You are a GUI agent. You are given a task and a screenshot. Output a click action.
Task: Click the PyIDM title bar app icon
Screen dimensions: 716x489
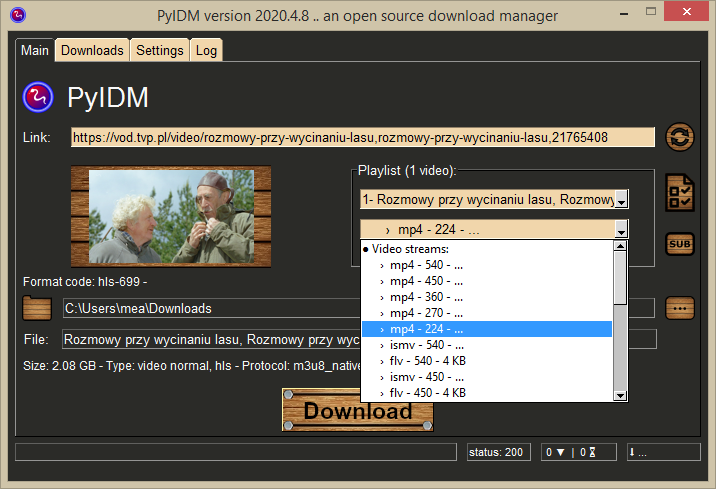click(18, 15)
